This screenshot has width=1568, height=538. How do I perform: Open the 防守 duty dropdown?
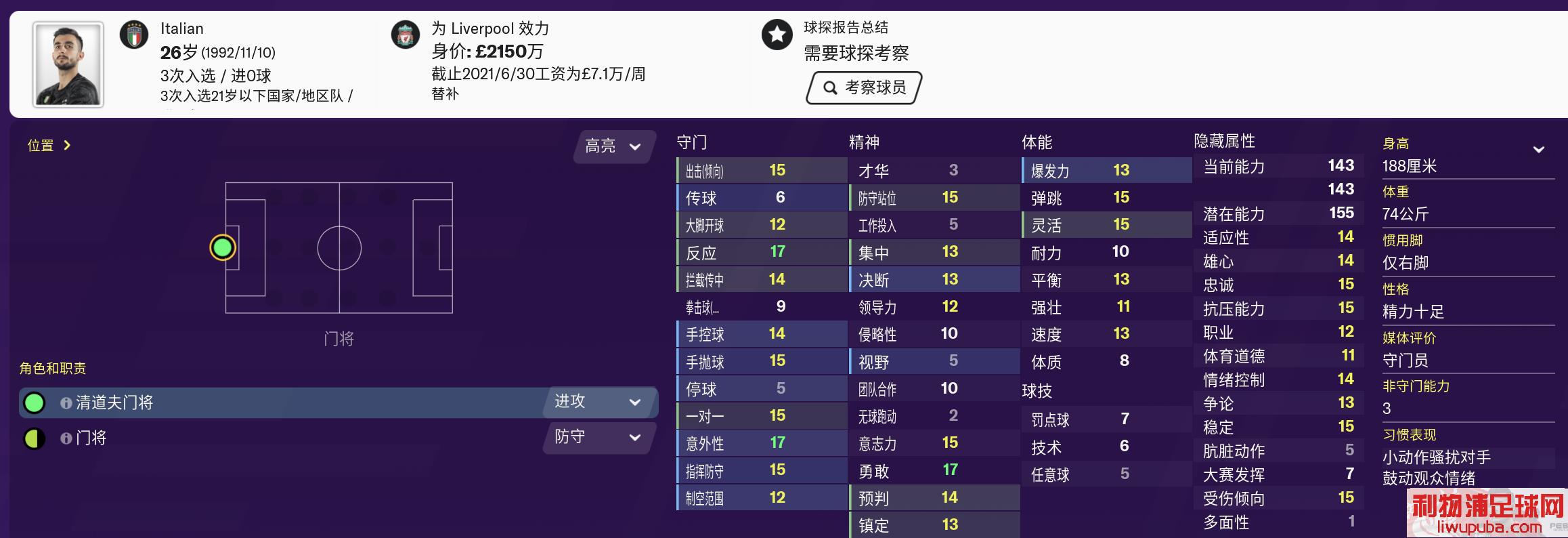(x=598, y=437)
